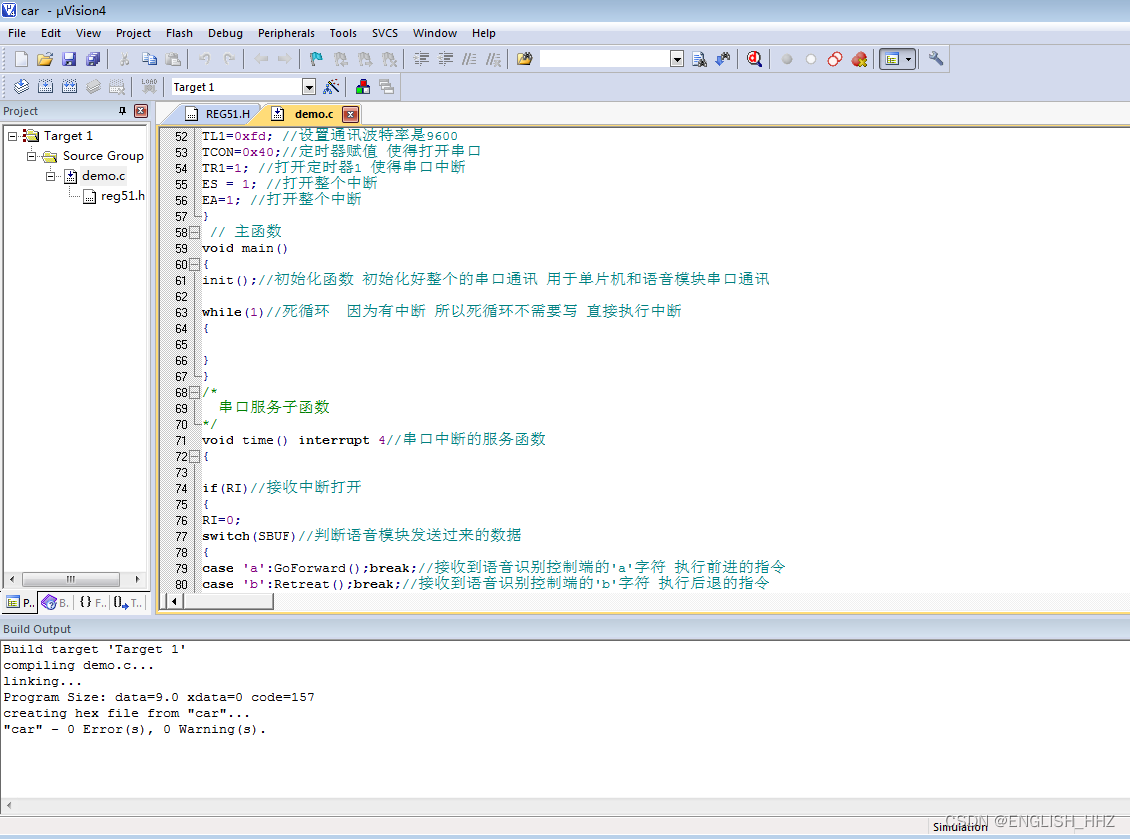This screenshot has width=1130, height=839.
Task: Select Source Group in project tree
Action: [x=103, y=156]
